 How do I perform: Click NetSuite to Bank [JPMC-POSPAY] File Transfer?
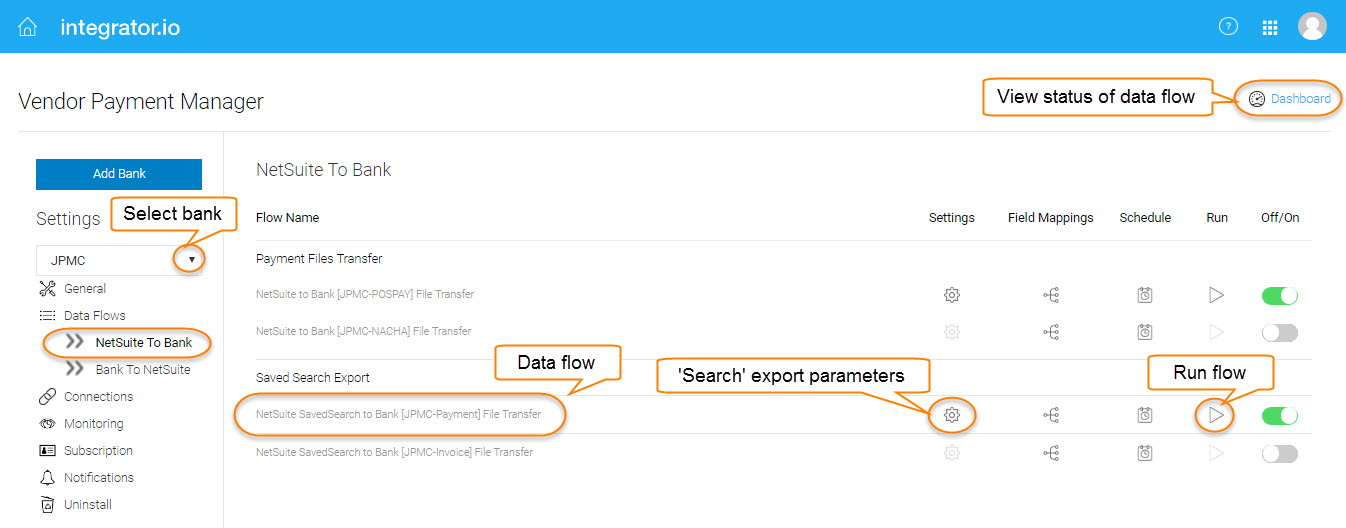point(365,295)
